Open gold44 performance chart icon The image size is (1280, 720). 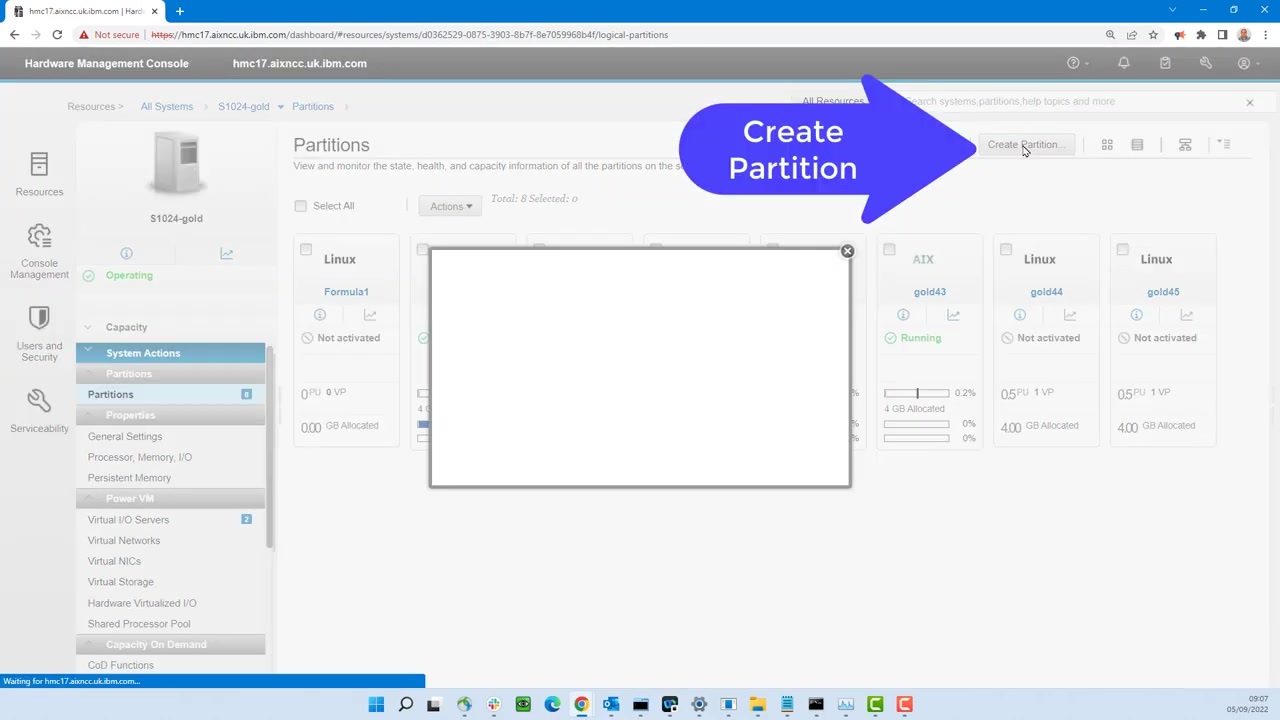point(1070,315)
